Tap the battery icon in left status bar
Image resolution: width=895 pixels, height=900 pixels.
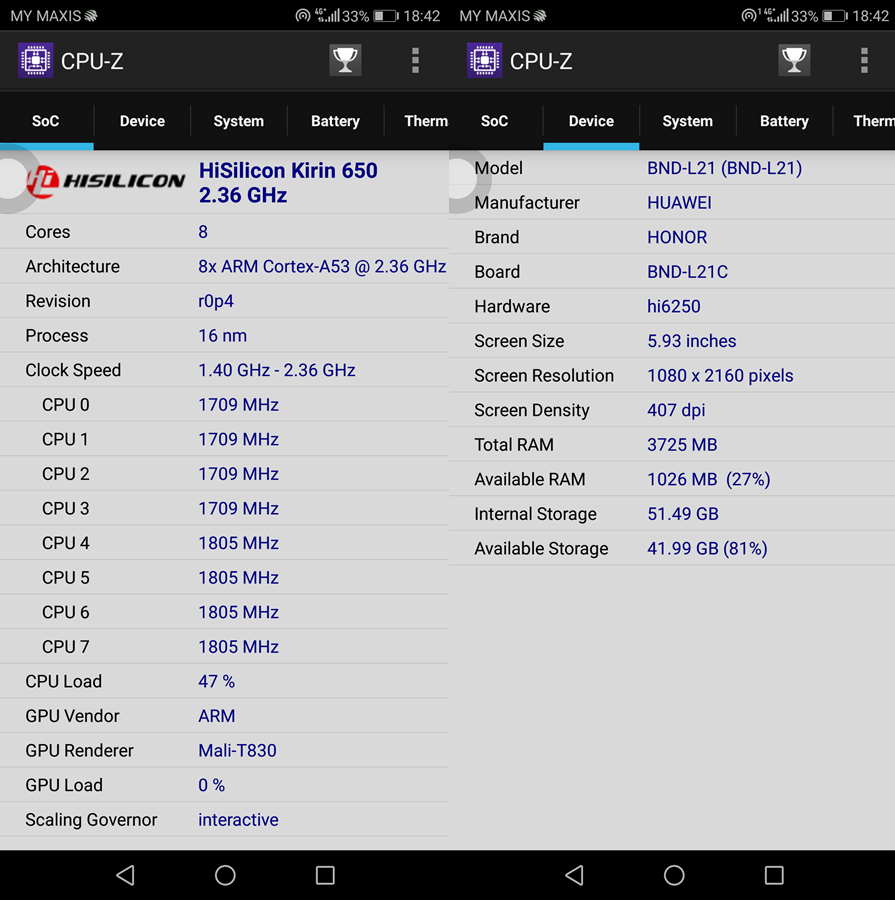coord(386,16)
